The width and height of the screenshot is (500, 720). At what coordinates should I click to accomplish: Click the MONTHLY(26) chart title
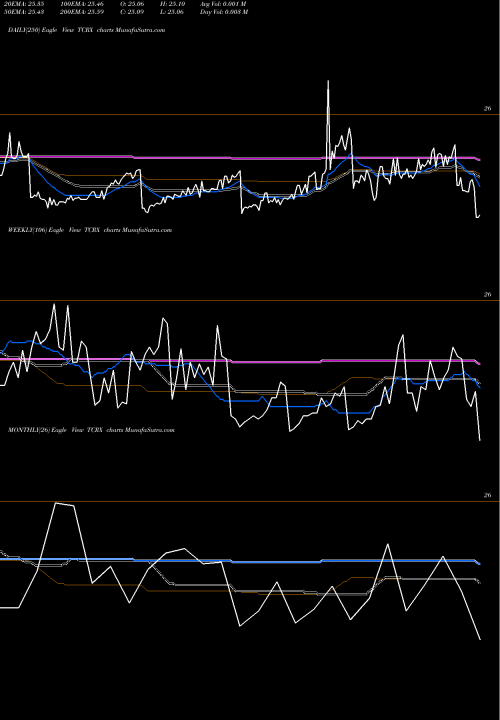click(x=91, y=430)
